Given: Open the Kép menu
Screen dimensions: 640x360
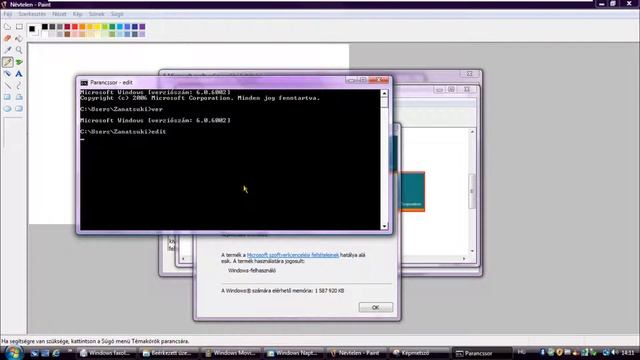Looking at the screenshot, I should click(x=78, y=14).
